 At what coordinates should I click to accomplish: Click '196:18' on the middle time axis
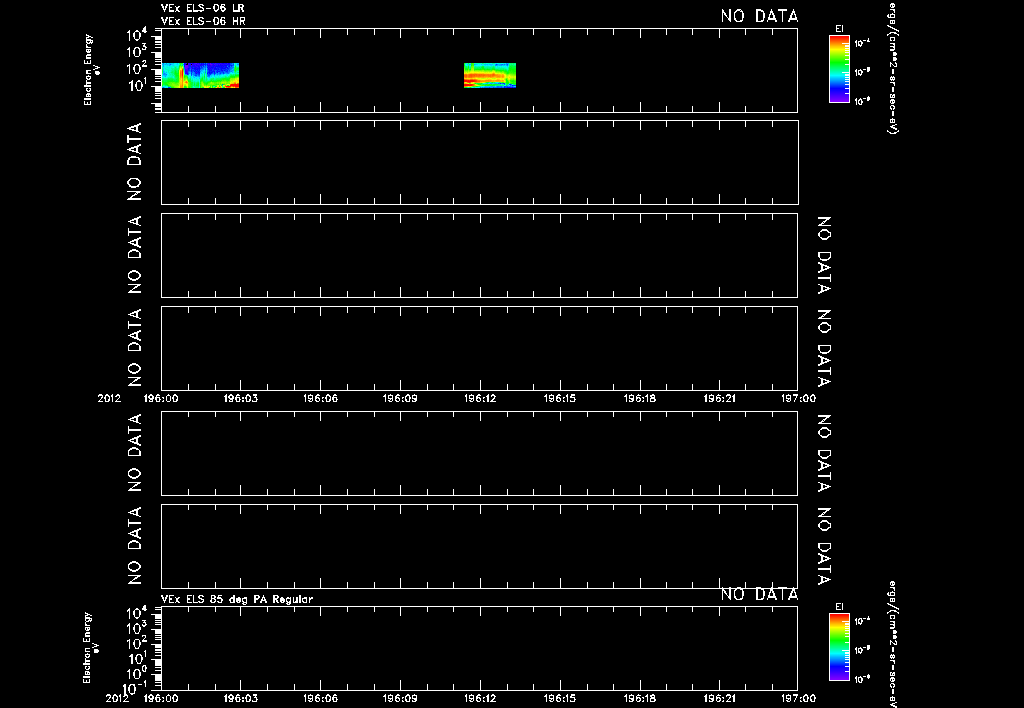point(640,398)
